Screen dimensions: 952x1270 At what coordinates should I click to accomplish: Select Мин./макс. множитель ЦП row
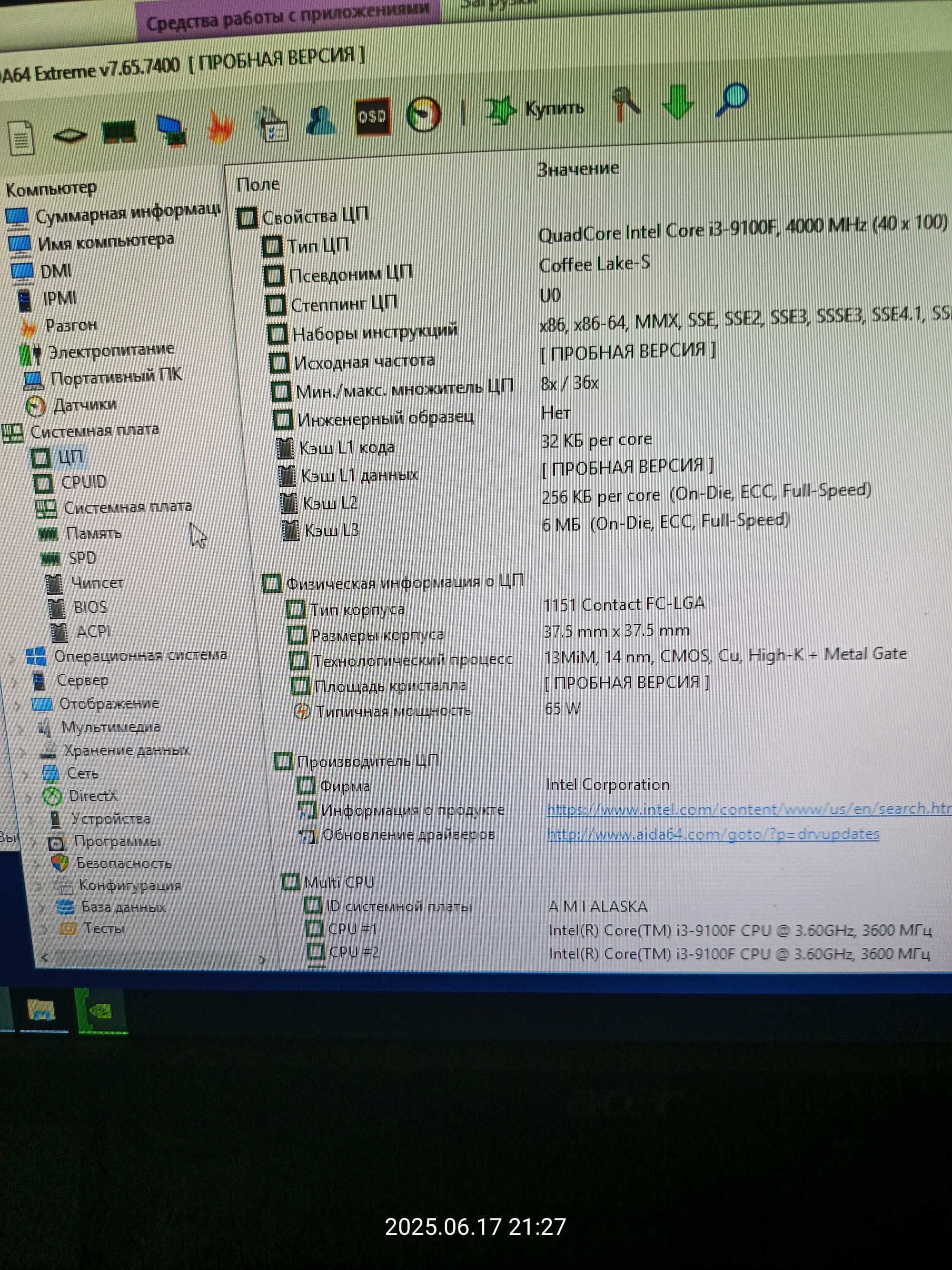pyautogui.click(x=435, y=388)
